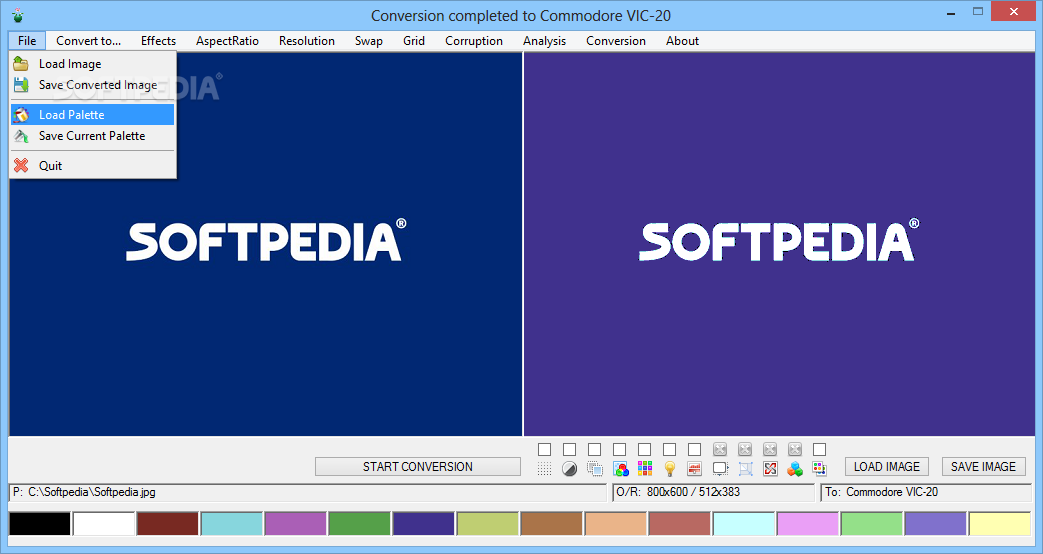Choose Quit from the File menu
Screen dimensions: 1043x554
pos(92,166)
